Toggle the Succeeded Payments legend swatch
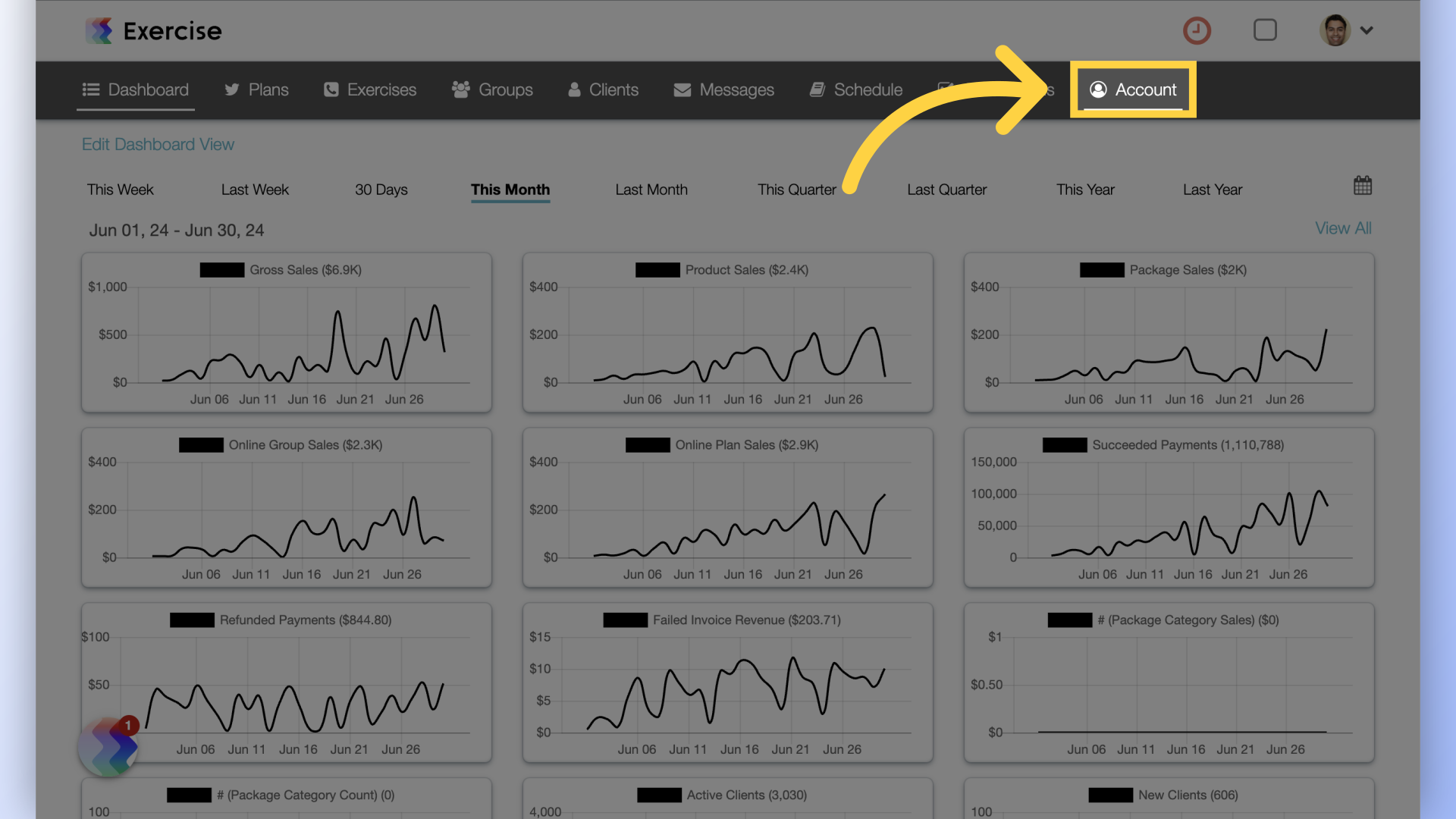This screenshot has height=819, width=1456. point(1065,445)
